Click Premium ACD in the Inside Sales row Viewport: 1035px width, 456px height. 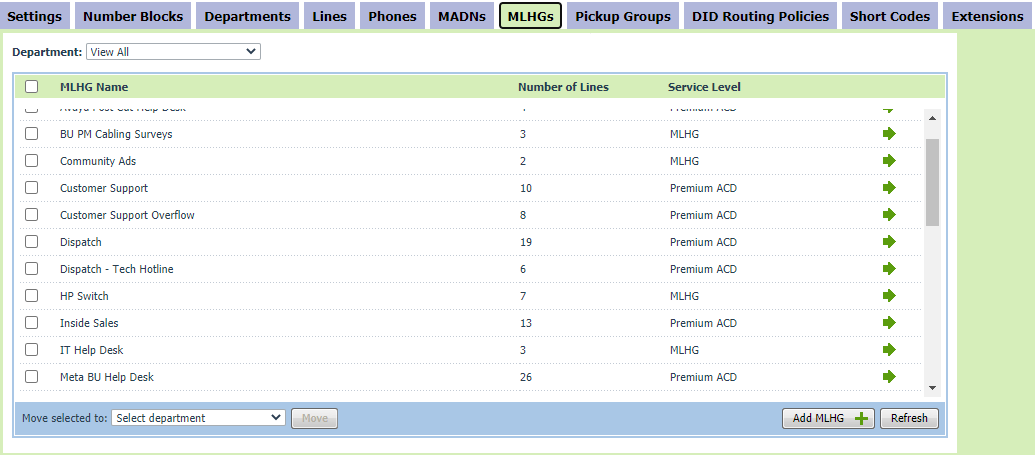coord(703,323)
